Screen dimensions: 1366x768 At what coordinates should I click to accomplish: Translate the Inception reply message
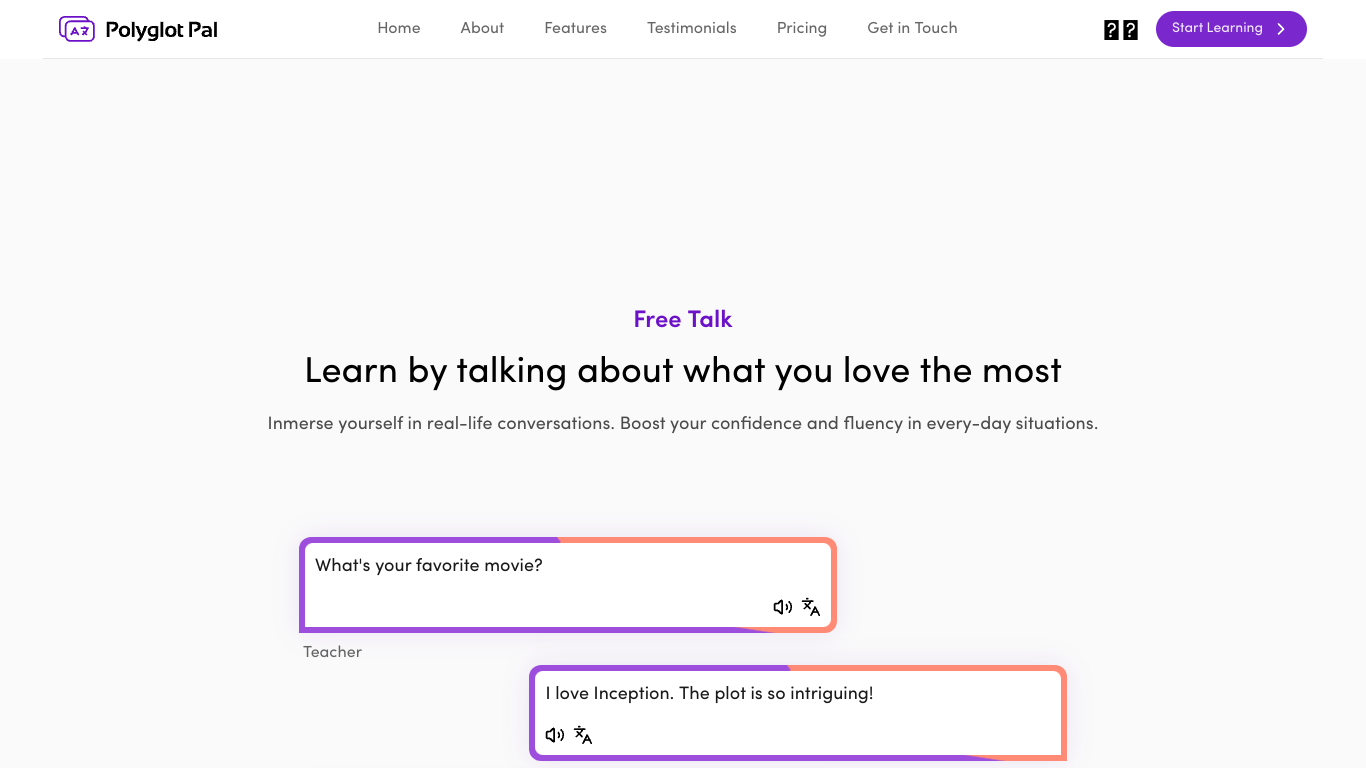(583, 735)
